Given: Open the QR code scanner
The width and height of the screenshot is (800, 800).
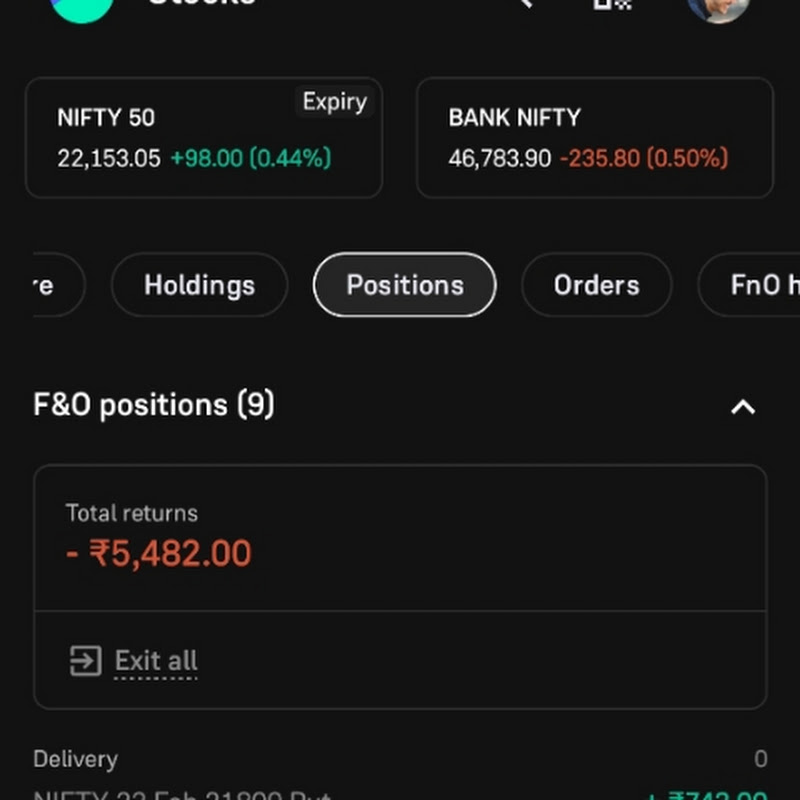Looking at the screenshot, I should [x=612, y=4].
